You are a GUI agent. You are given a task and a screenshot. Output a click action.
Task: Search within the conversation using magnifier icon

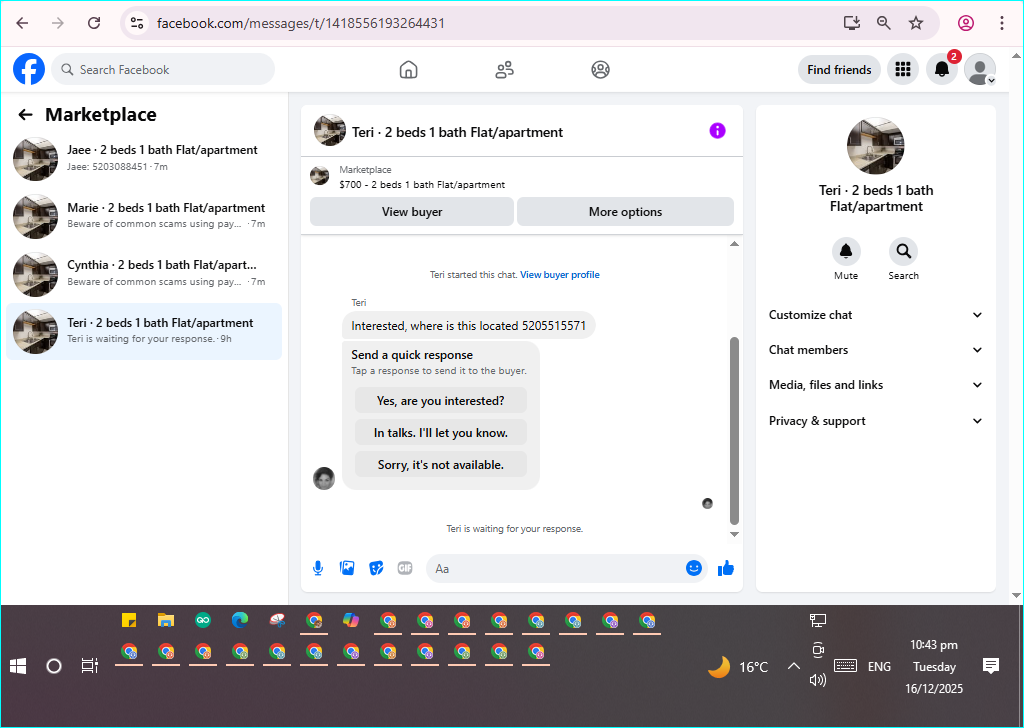point(903,251)
